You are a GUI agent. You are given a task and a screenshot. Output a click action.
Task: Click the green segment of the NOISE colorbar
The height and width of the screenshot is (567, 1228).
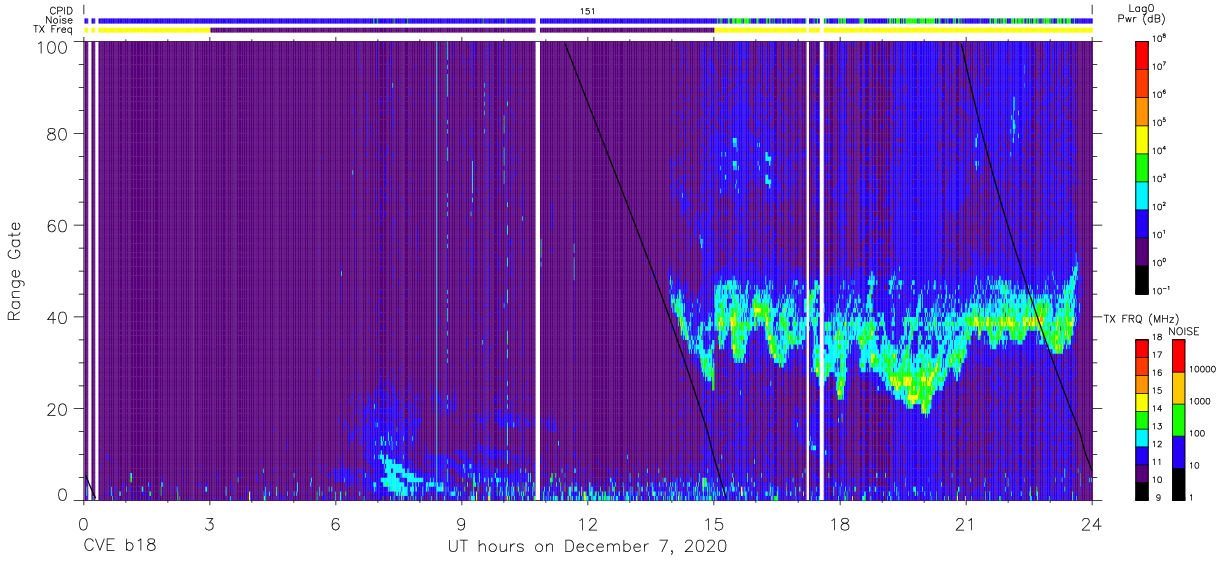tap(1178, 420)
